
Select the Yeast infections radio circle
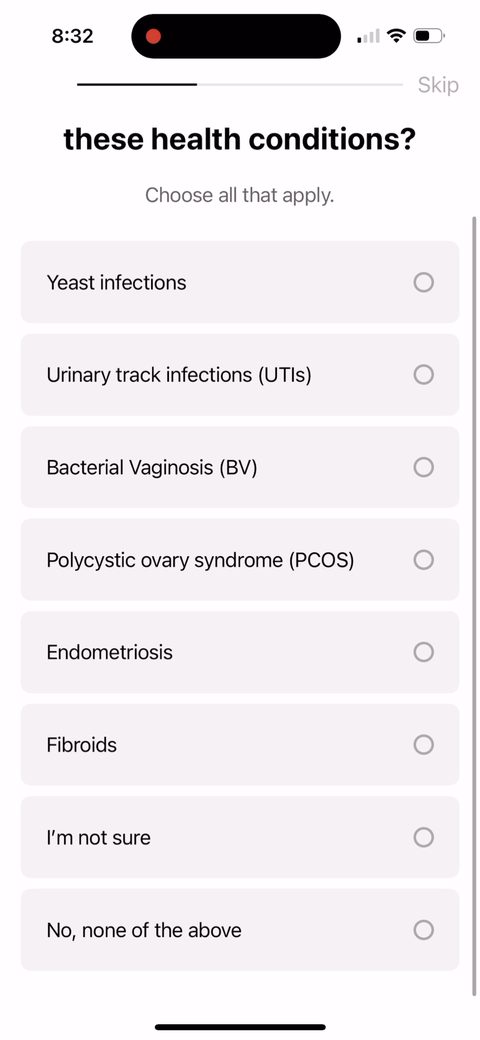tap(424, 283)
